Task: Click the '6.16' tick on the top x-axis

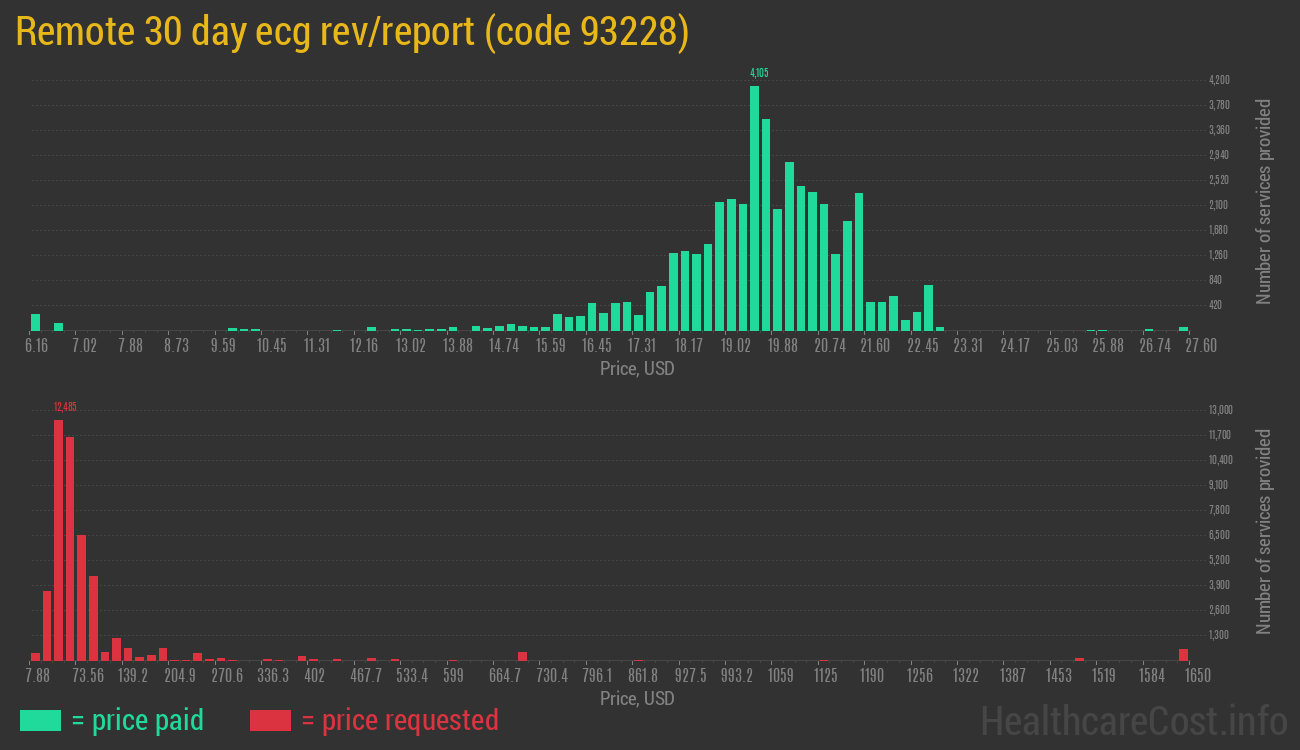Action: 36,344
